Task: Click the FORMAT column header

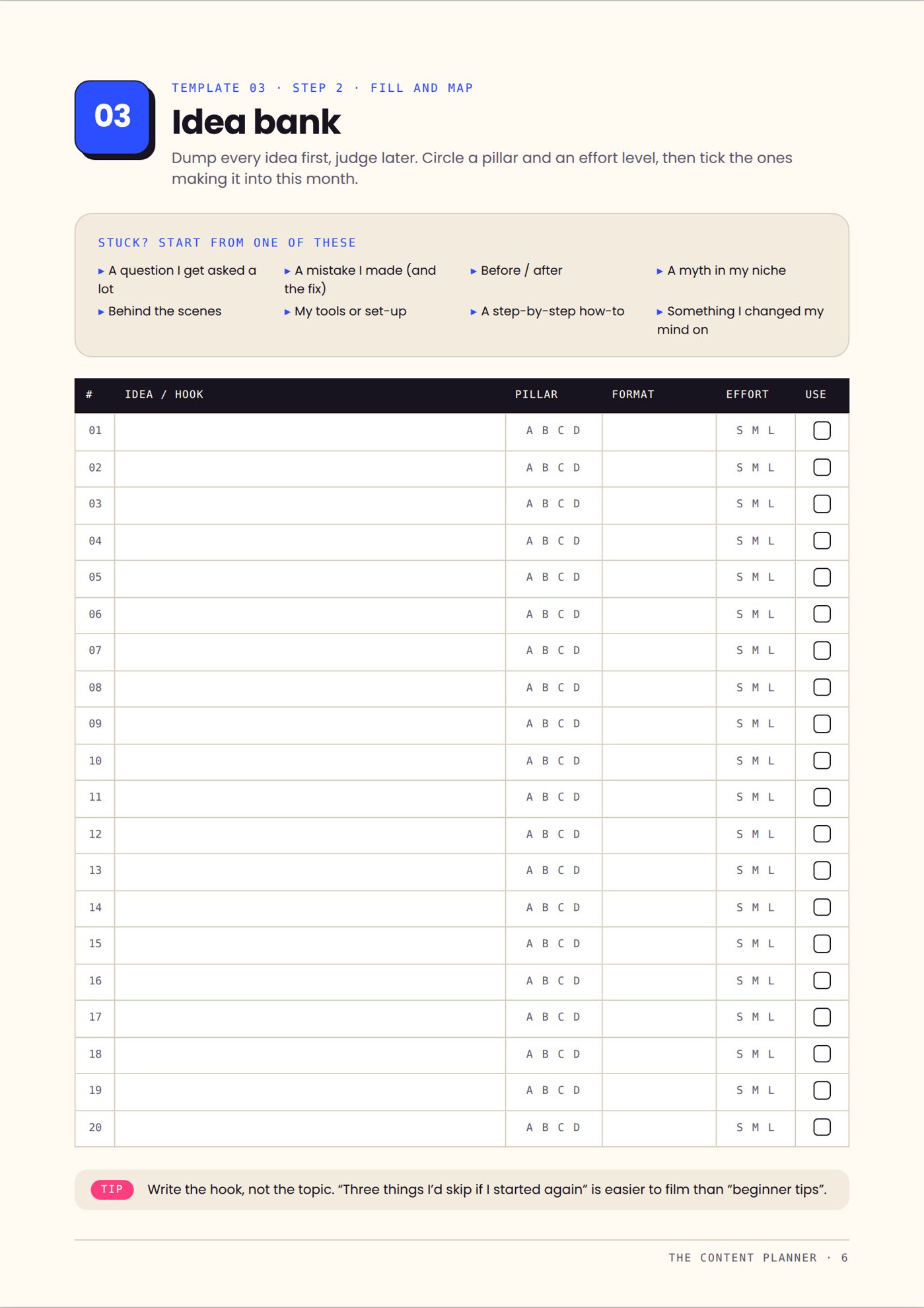Action: [633, 394]
